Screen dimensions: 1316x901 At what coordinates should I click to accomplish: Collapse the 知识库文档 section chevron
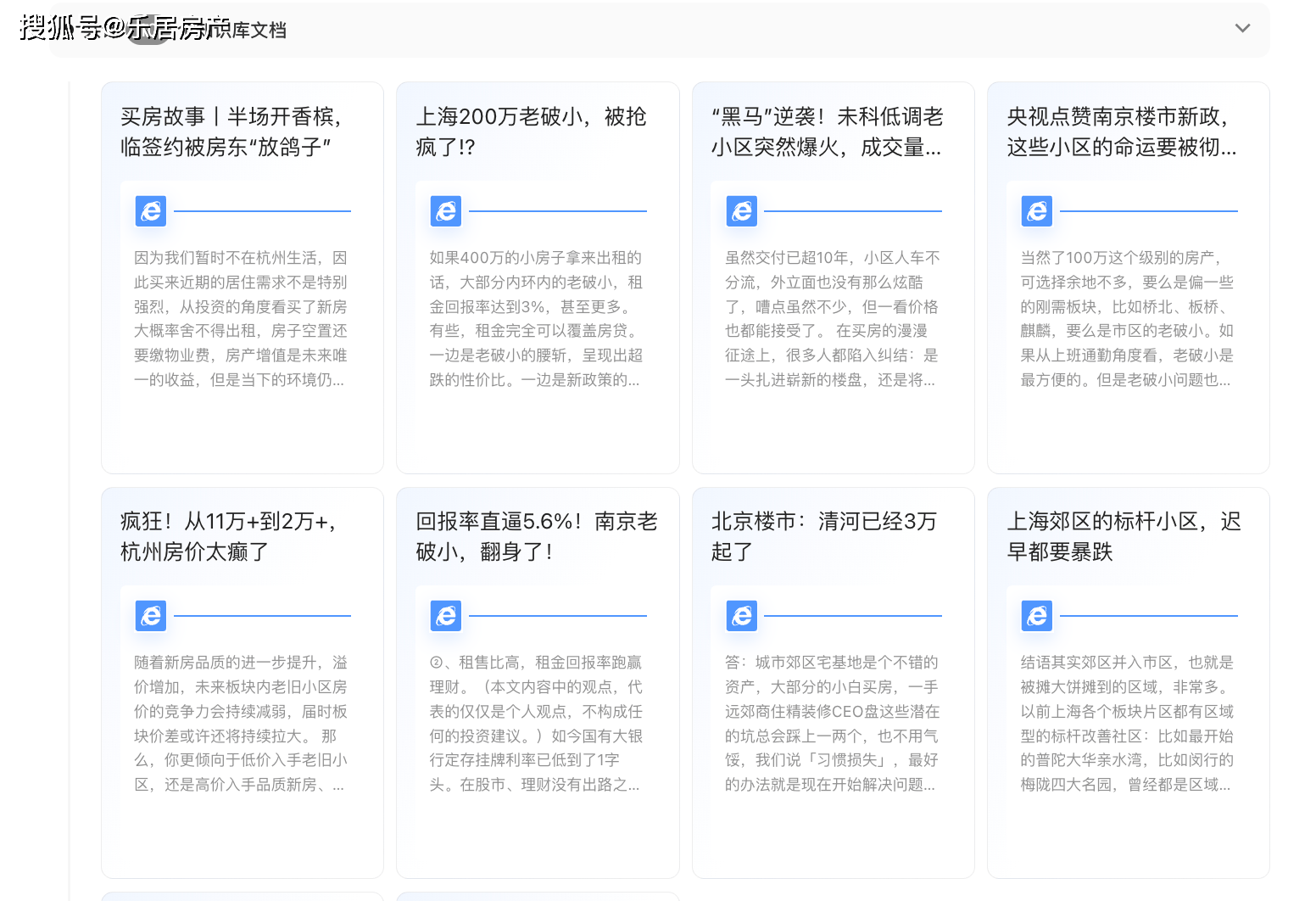1242,28
